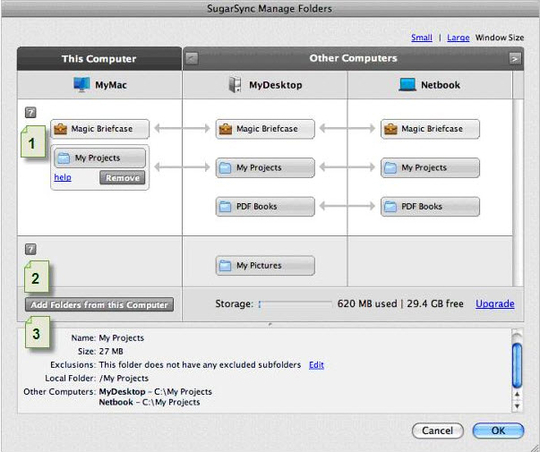540x452 pixels.
Task: Select the Magic Briefcase folder under MyMac
Action: pyautogui.click(x=100, y=129)
